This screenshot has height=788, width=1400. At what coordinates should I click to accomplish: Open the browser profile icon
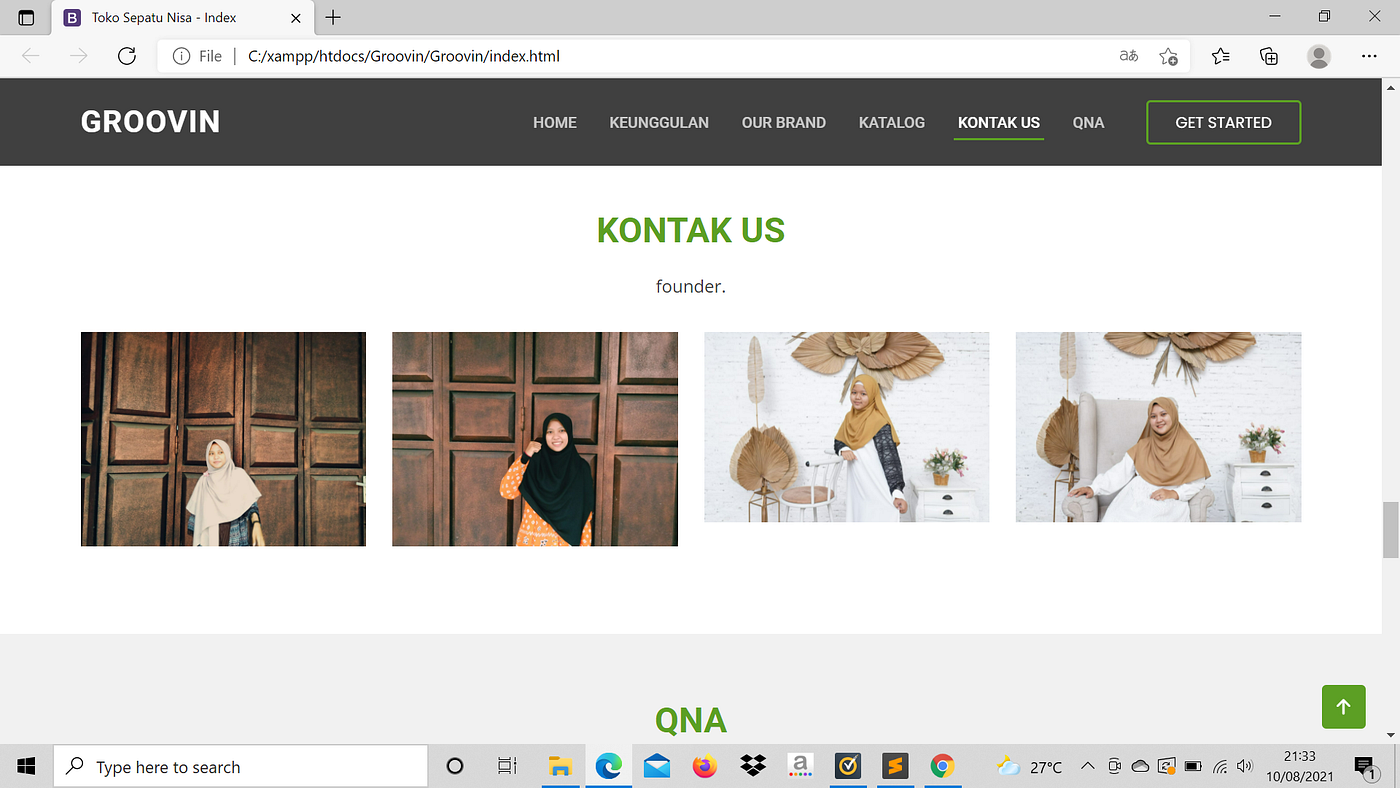(x=1319, y=56)
